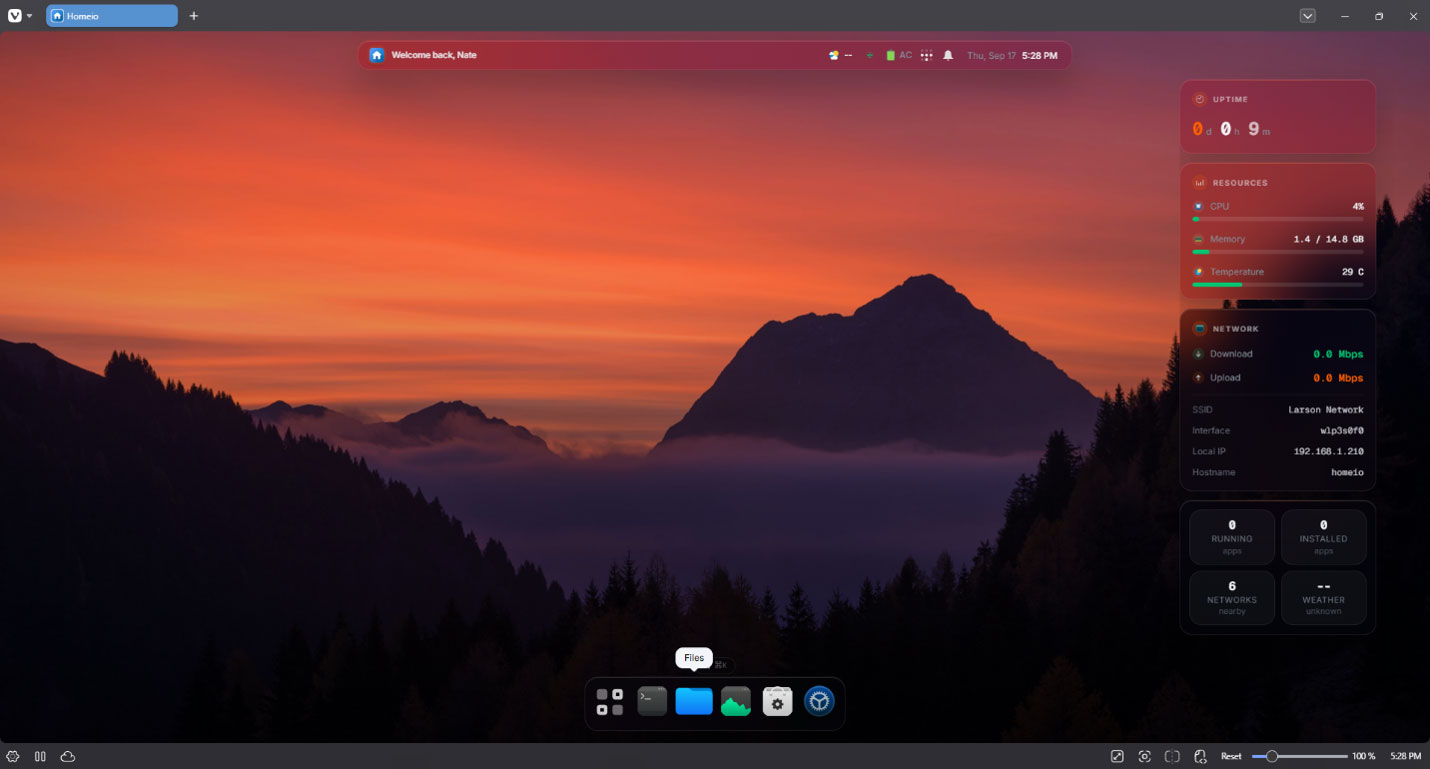Open the notifications bell
The image size is (1430, 769).
[x=948, y=55]
